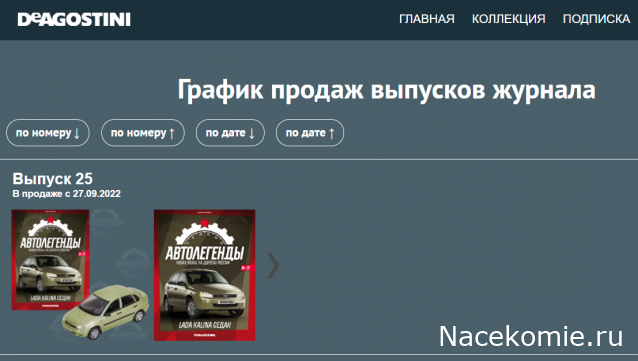The height and width of the screenshot is (361, 638).
Task: Sort issues with 'по дате ↑' button
Action: tap(310, 133)
